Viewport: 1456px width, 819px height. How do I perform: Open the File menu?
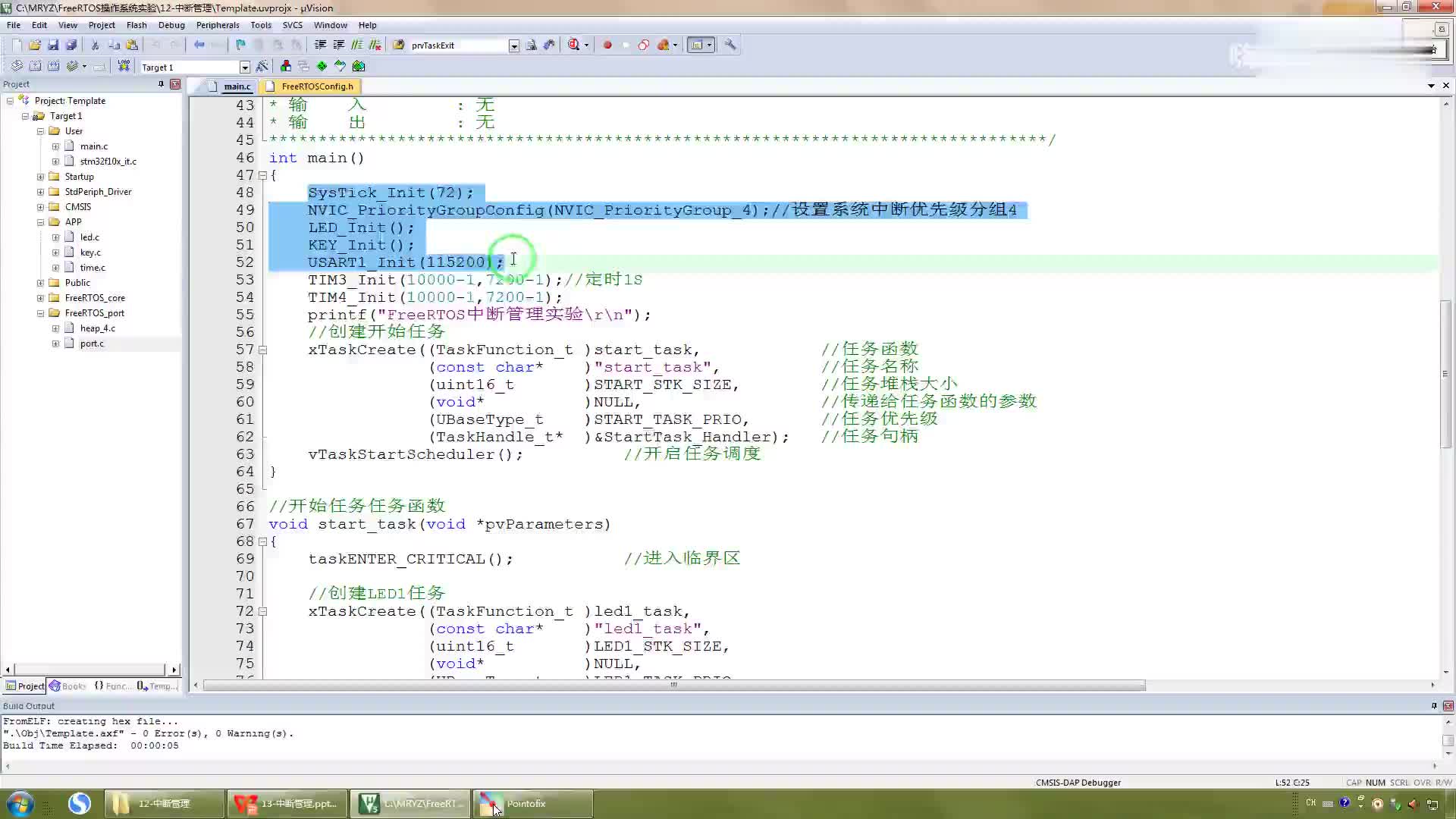click(14, 25)
